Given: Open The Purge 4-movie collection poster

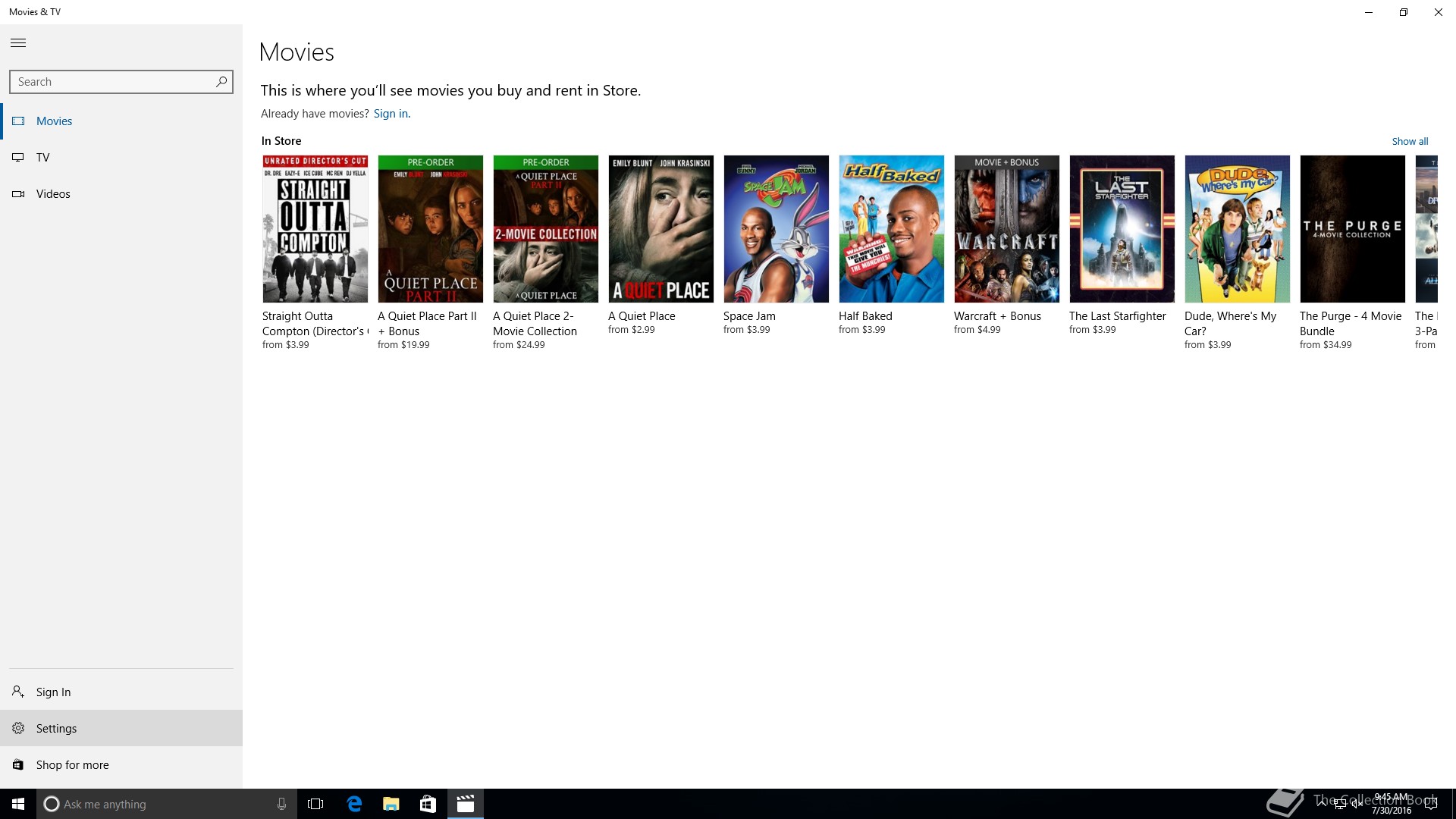Looking at the screenshot, I should coord(1353,229).
